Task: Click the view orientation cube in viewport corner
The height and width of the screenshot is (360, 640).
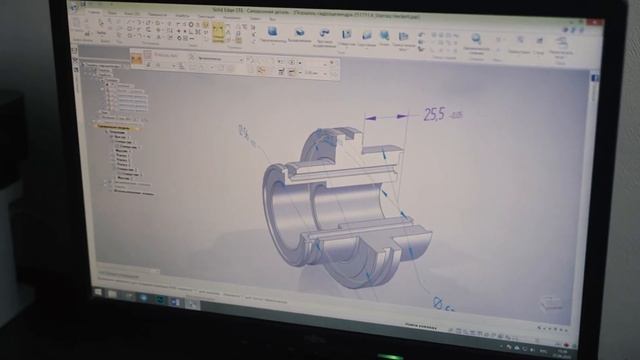Action: [551, 304]
